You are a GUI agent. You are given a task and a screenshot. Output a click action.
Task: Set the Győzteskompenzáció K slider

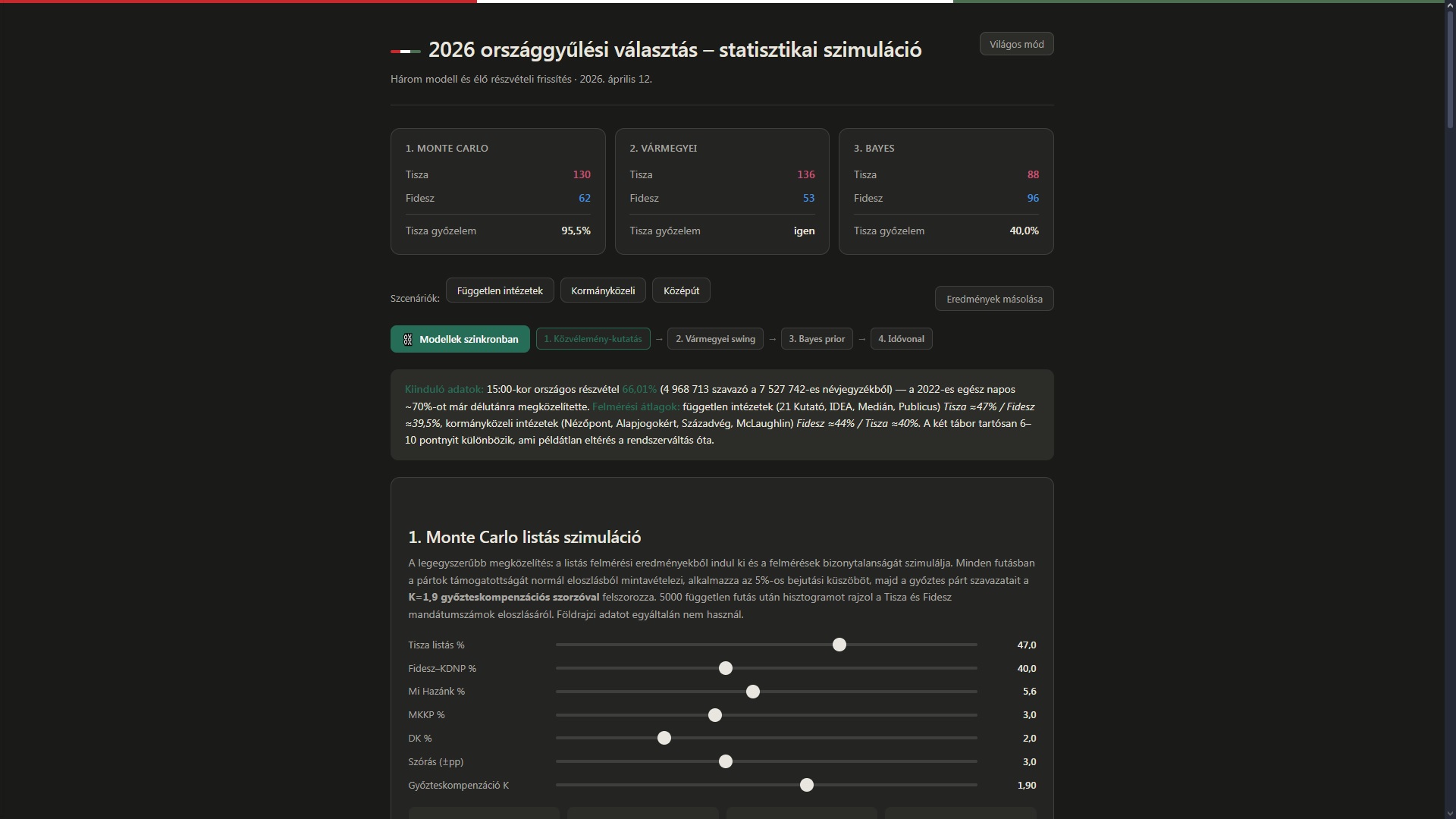tap(806, 785)
